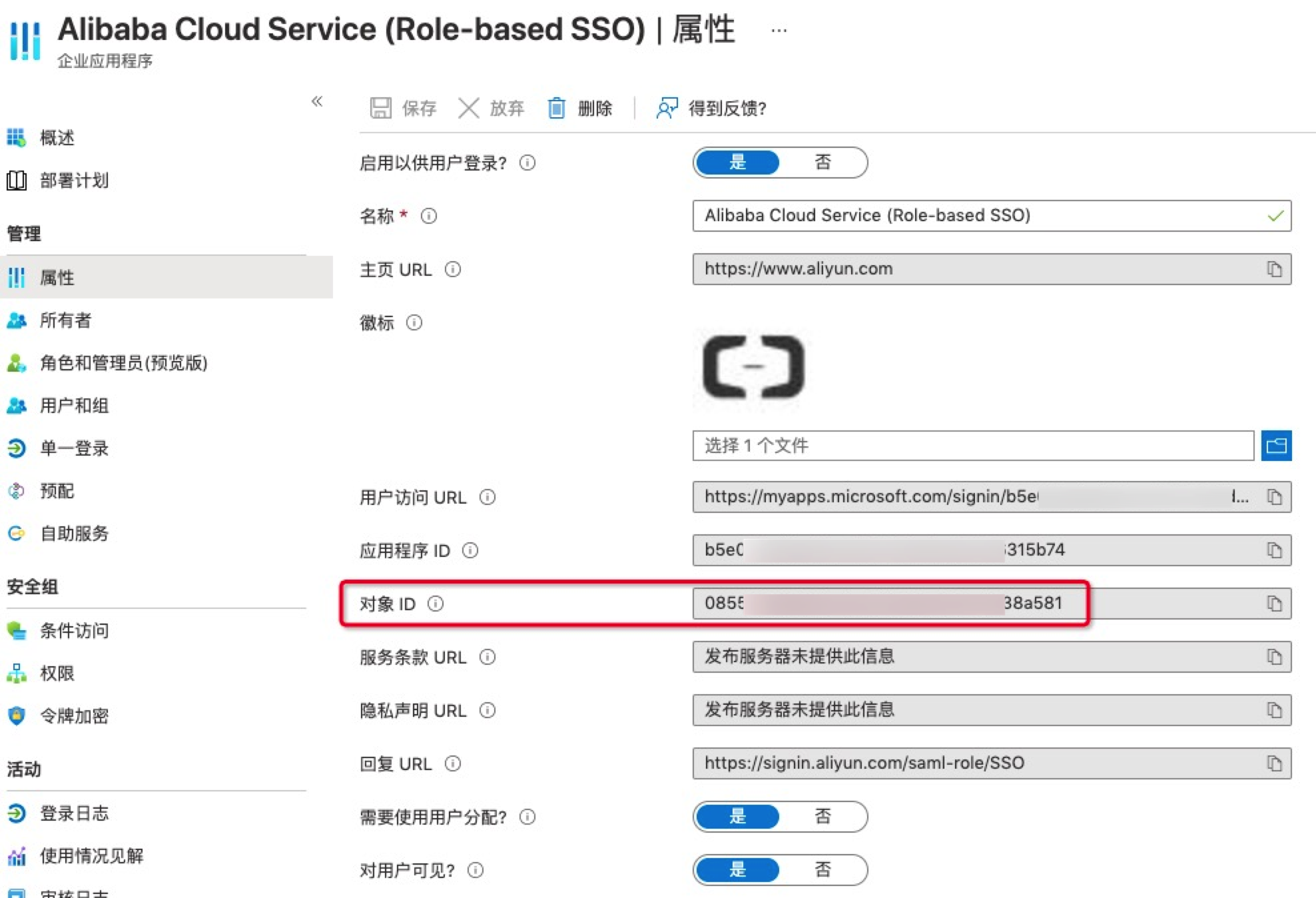This screenshot has height=898, width=1316.
Task: Click the 保存 (Save) toolbar button
Action: click(403, 108)
